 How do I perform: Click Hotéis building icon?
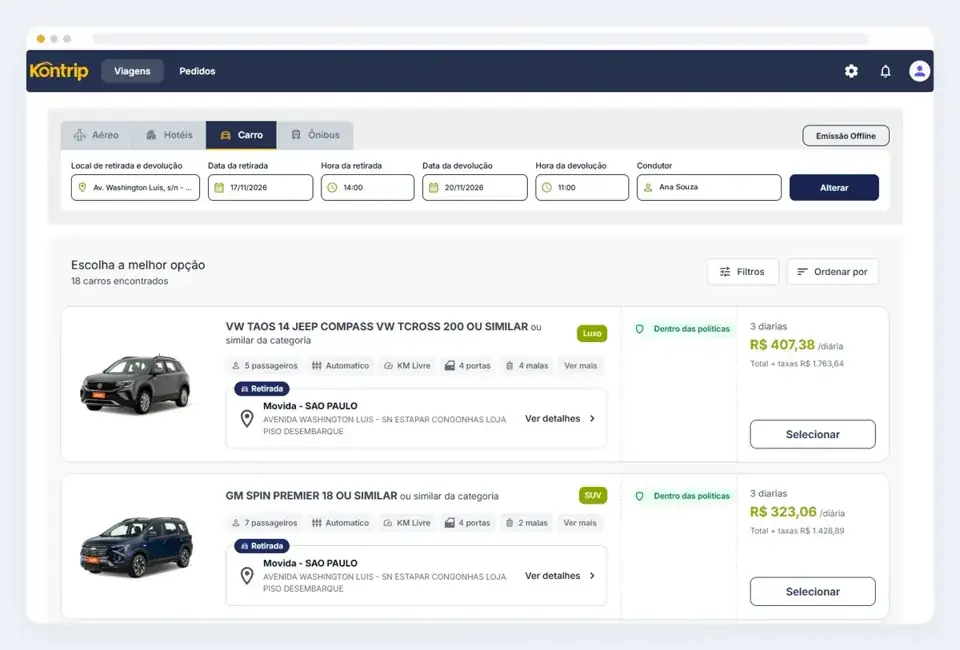pos(151,135)
